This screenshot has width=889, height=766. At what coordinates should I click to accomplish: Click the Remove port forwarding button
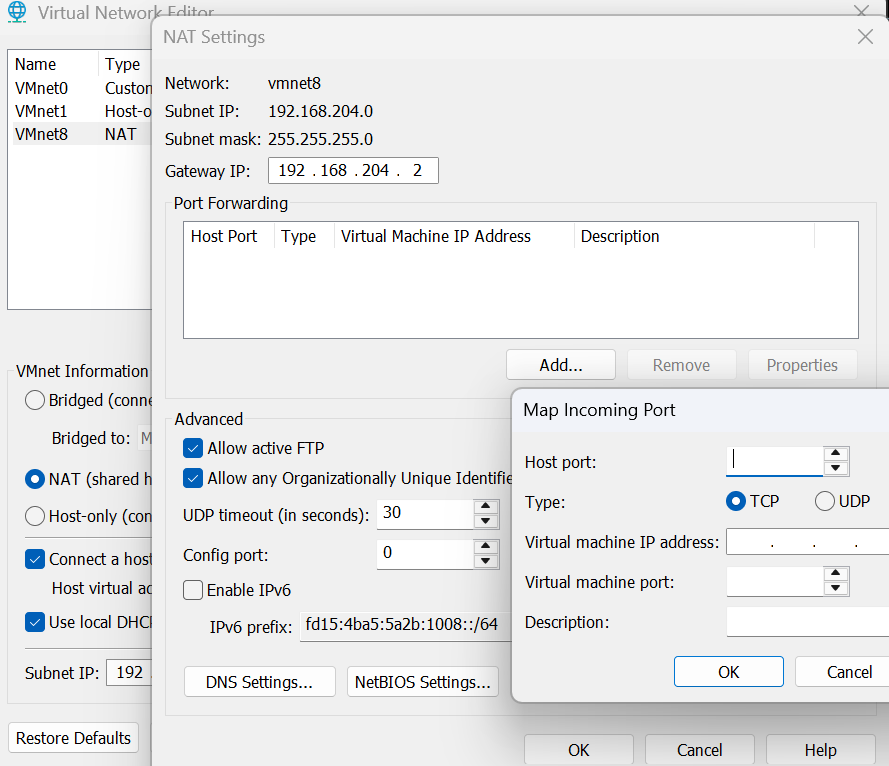tap(681, 365)
